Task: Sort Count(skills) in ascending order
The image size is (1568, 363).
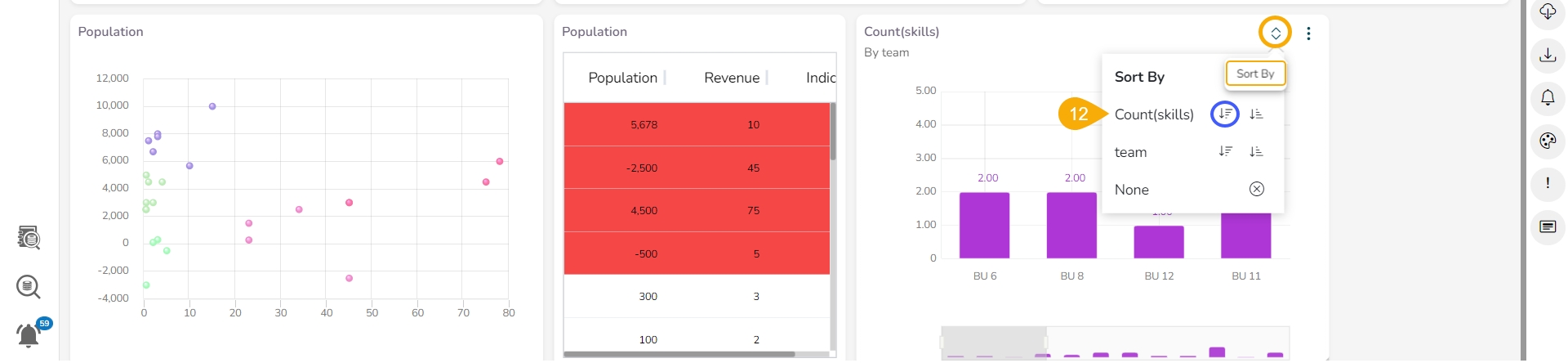Action: pos(1256,114)
